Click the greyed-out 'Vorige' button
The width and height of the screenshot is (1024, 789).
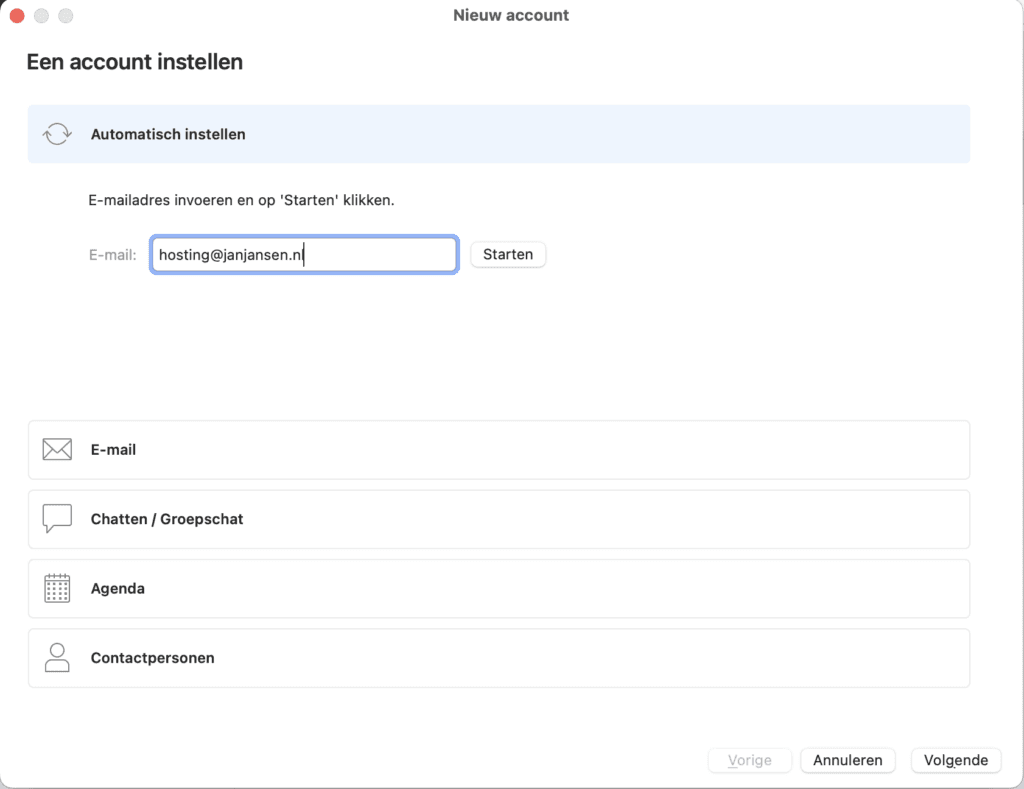coord(749,760)
